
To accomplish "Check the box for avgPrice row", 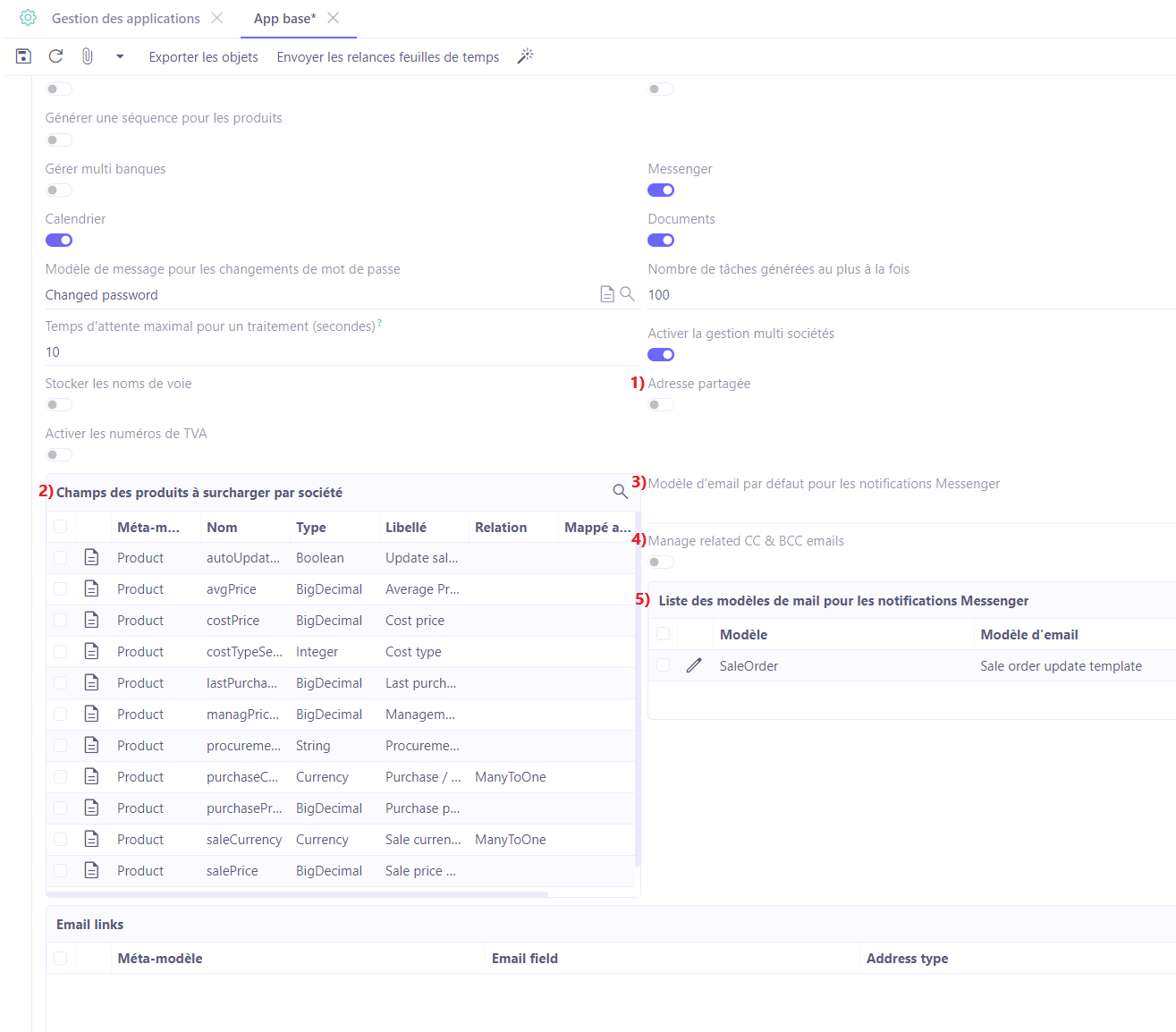I will coord(61,589).
